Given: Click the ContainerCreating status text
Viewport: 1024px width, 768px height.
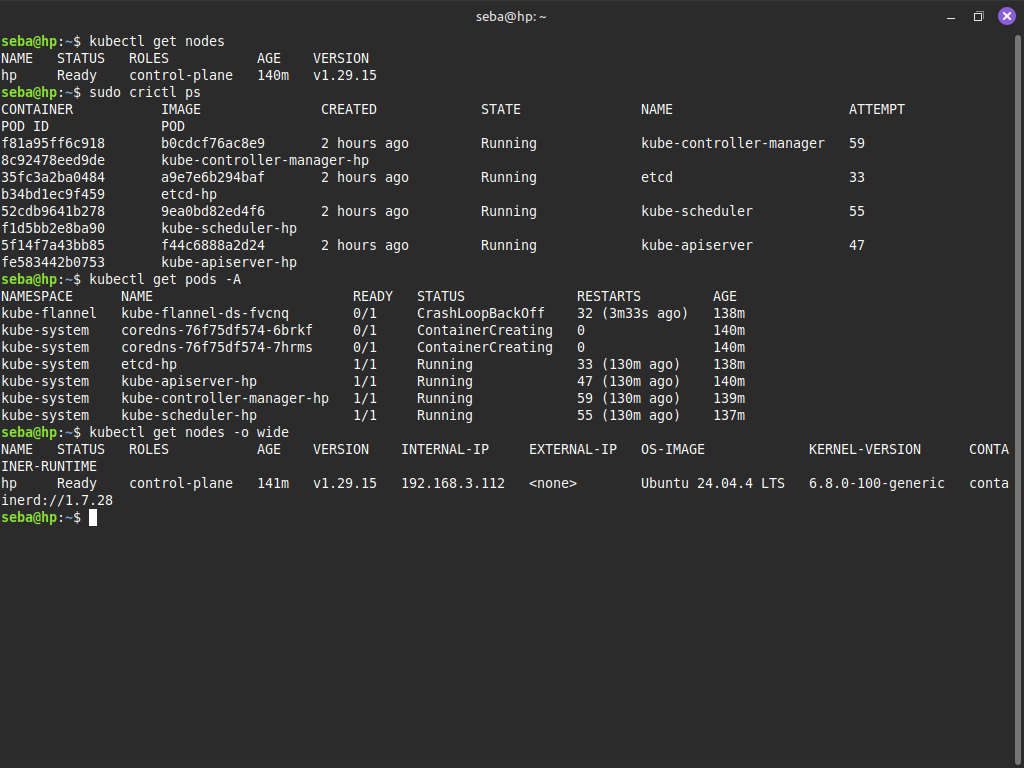Looking at the screenshot, I should point(484,330).
